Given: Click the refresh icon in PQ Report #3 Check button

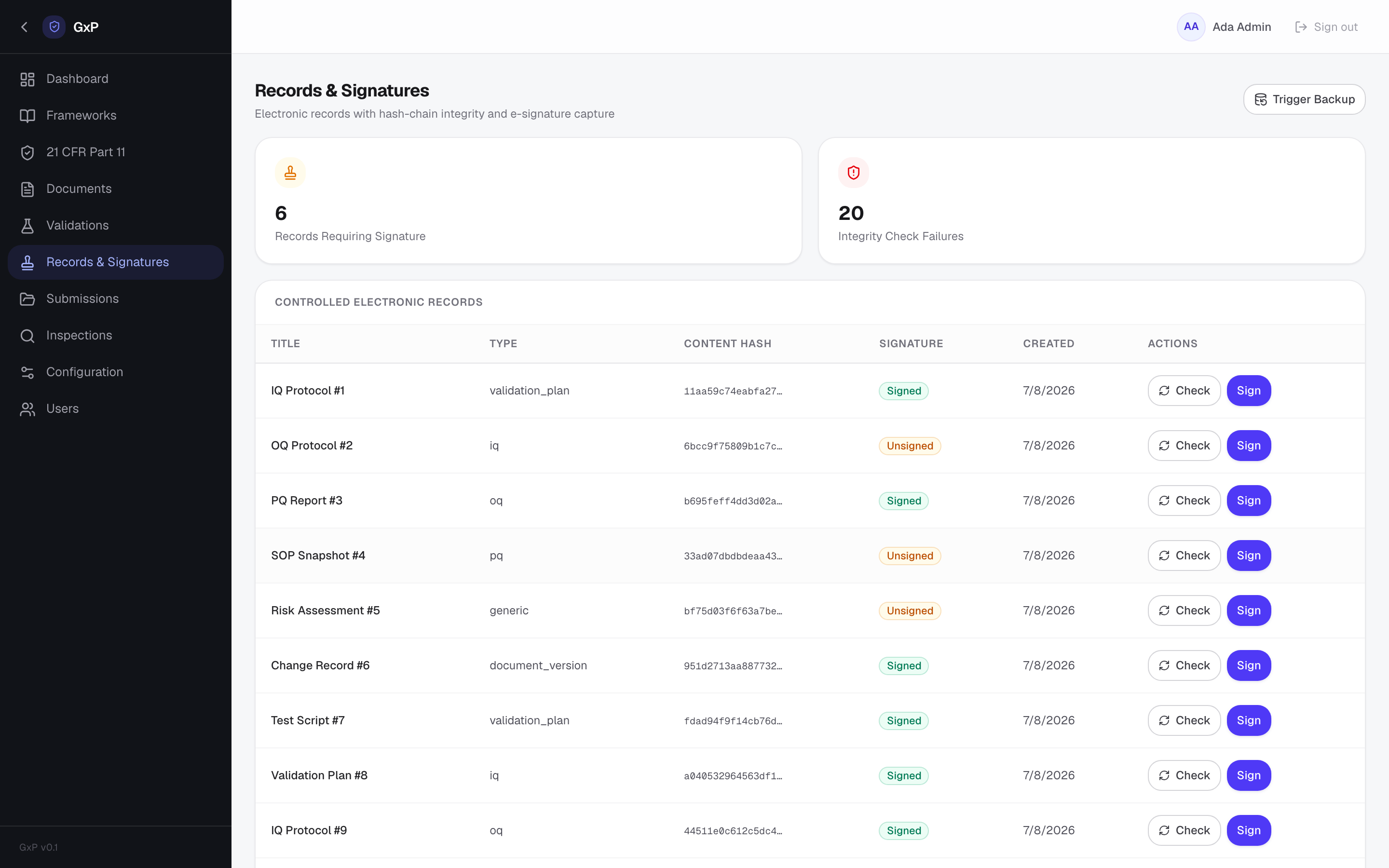Looking at the screenshot, I should pos(1164,501).
